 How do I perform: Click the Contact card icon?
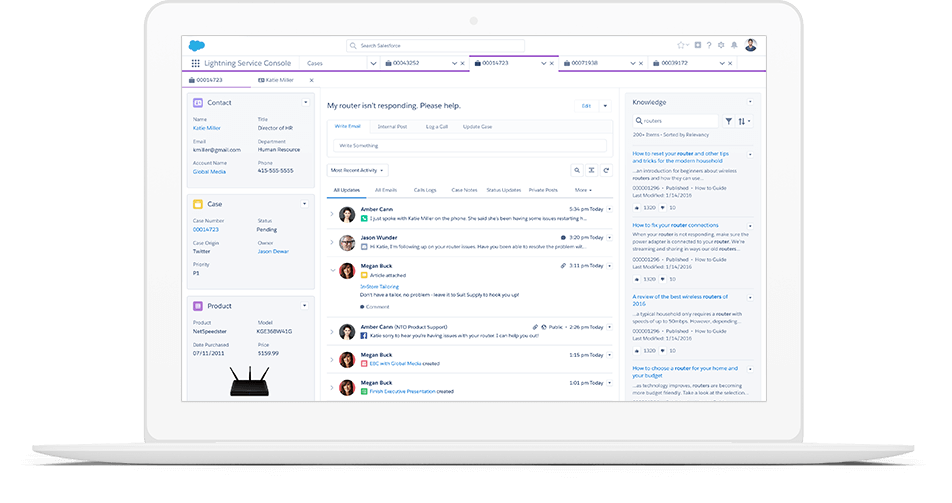[x=198, y=103]
